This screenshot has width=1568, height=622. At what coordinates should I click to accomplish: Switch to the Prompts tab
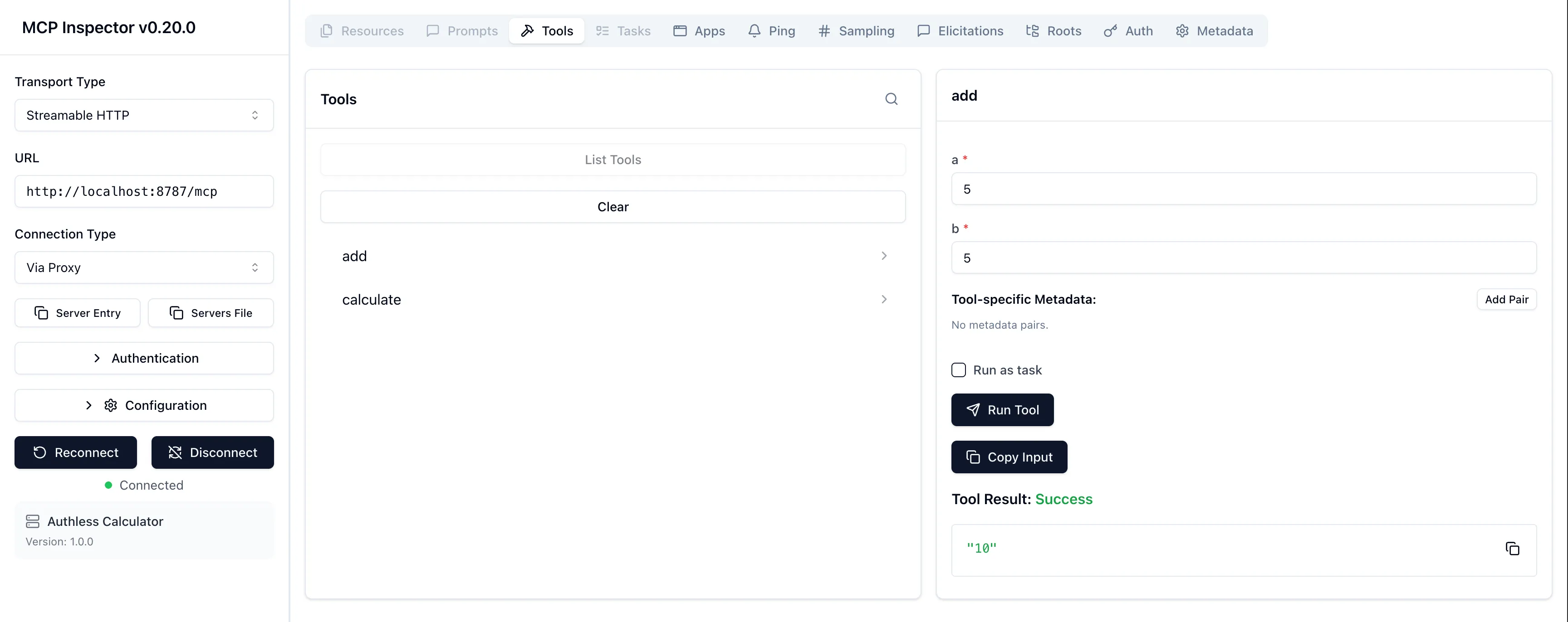coord(462,31)
